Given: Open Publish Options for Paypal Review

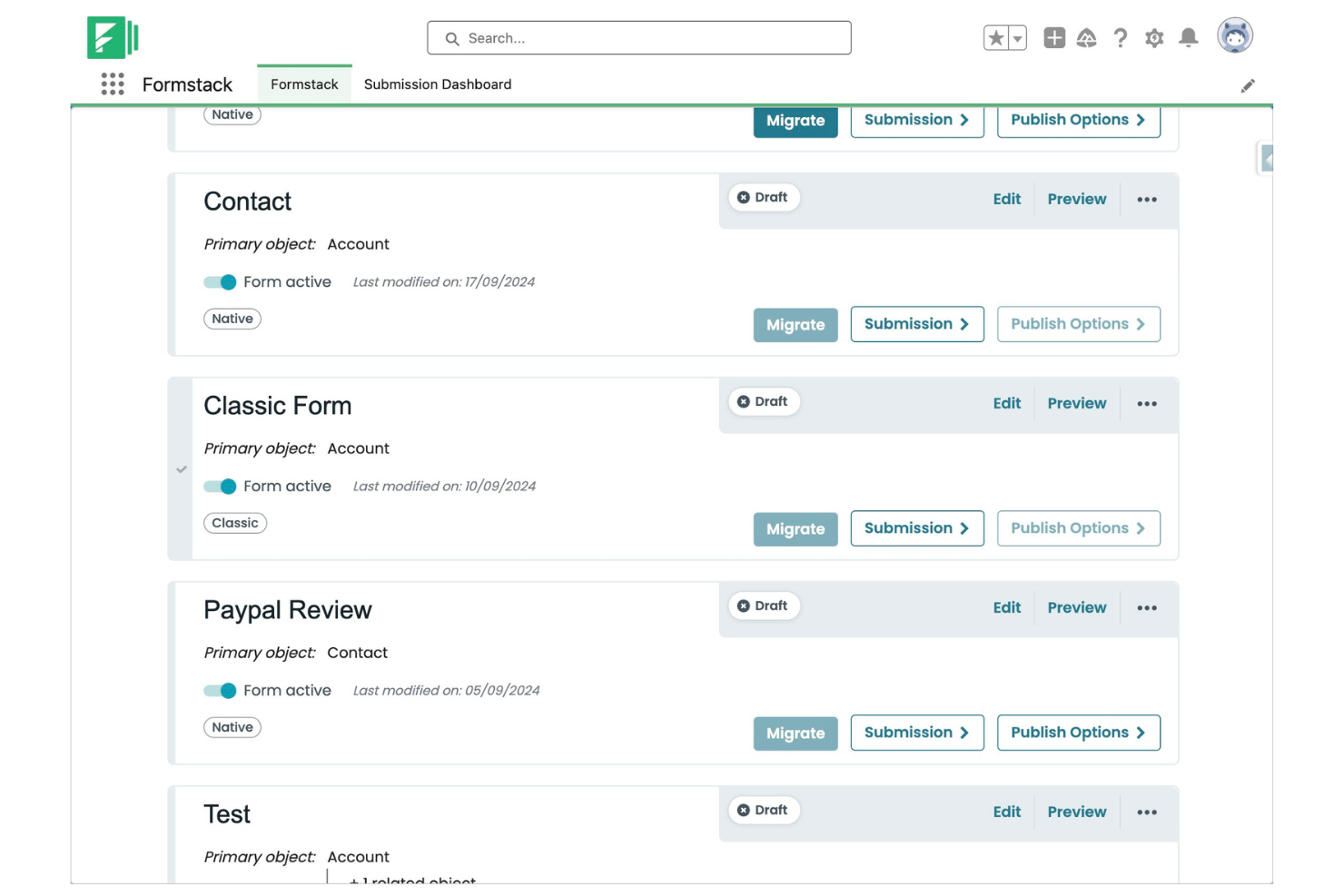Looking at the screenshot, I should [x=1078, y=732].
